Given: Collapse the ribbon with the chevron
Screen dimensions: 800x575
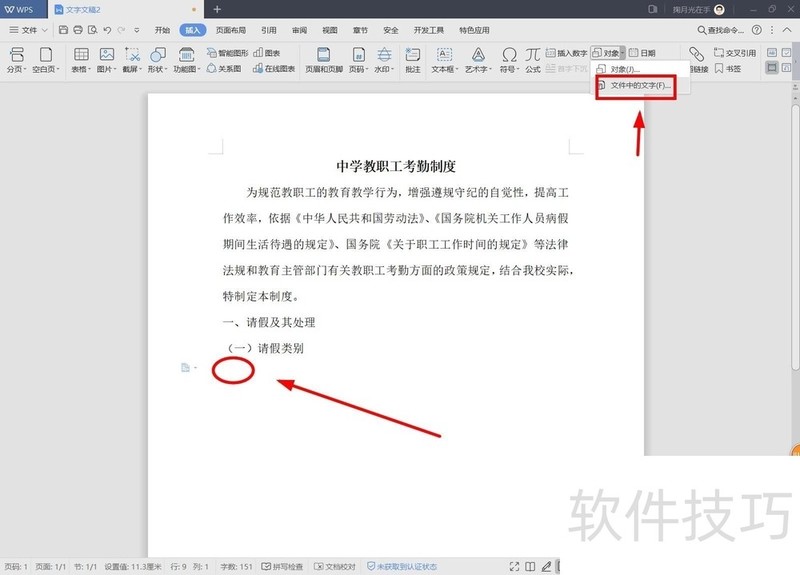Looking at the screenshot, I should (x=787, y=30).
